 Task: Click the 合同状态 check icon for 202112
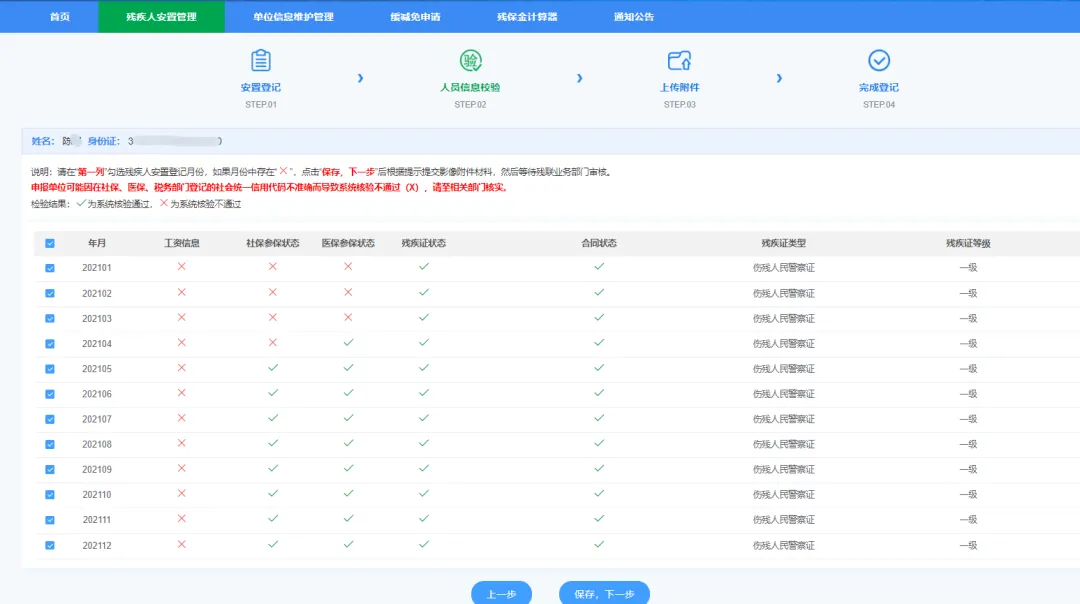(x=599, y=544)
